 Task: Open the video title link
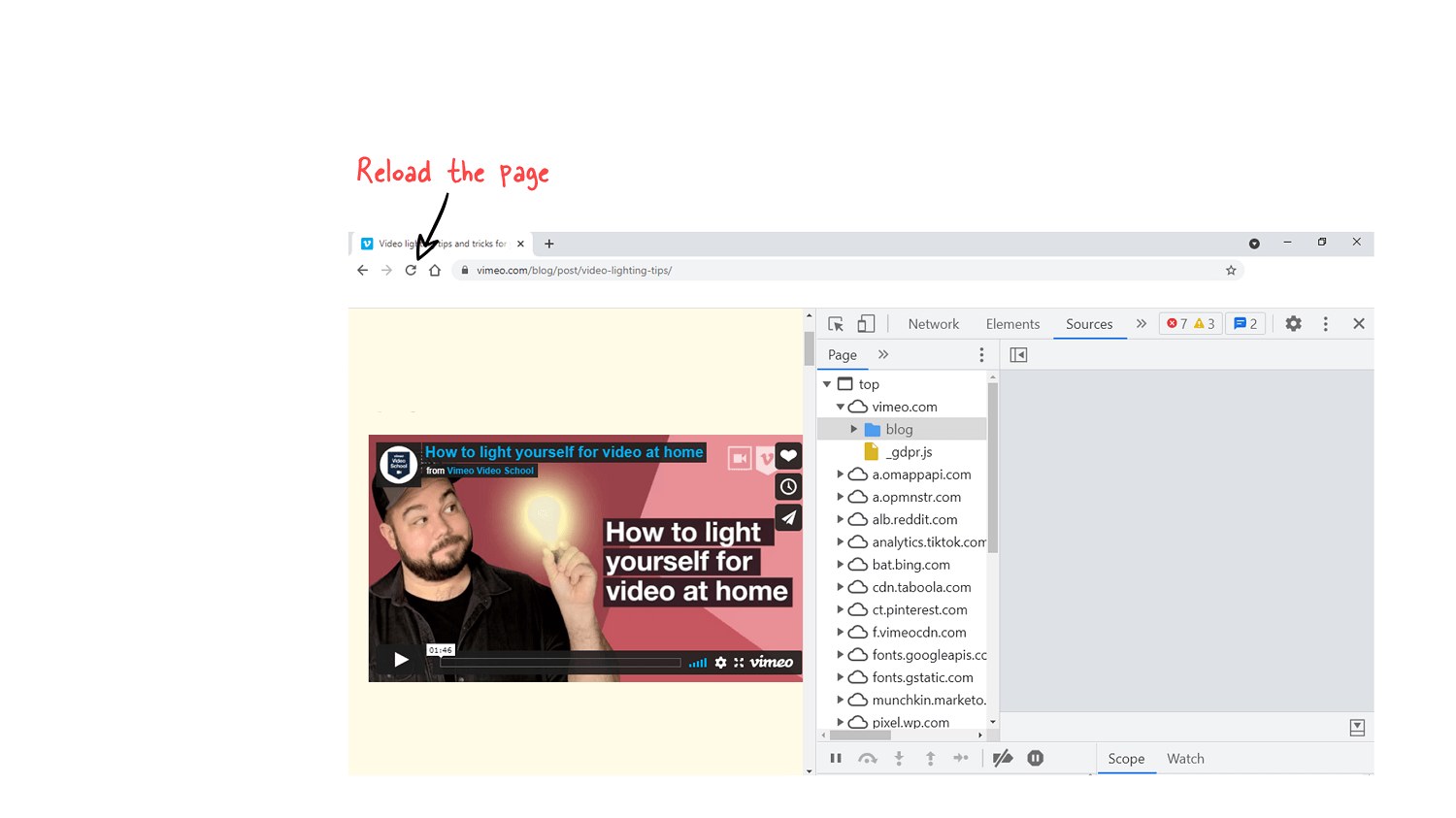[564, 452]
